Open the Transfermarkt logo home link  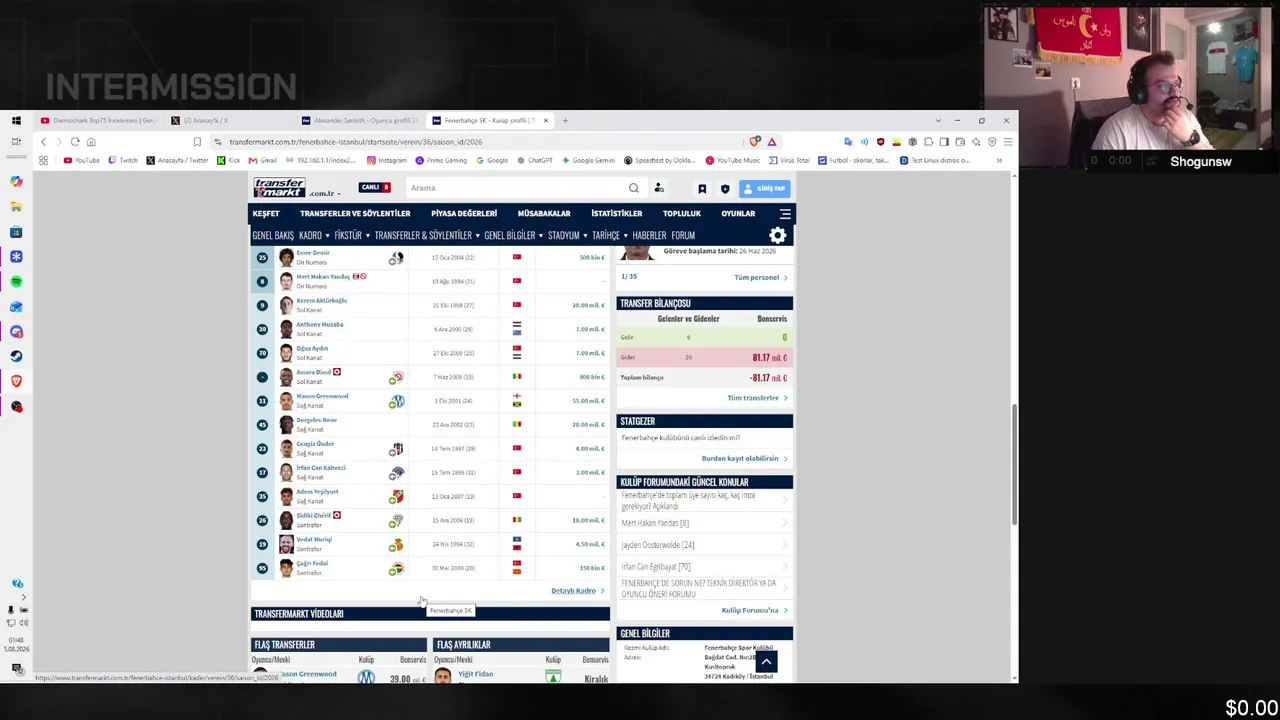tap(279, 188)
